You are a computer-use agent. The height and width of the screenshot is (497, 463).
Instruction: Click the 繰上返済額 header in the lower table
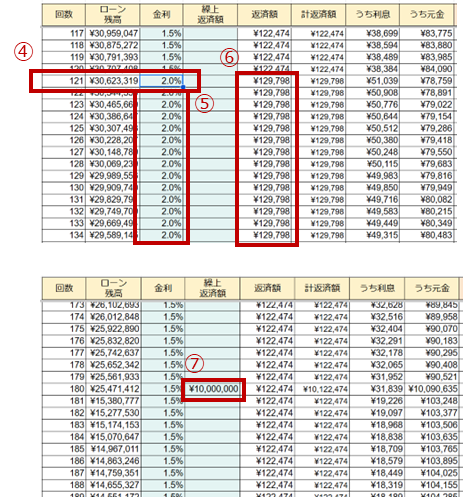pyautogui.click(x=212, y=288)
